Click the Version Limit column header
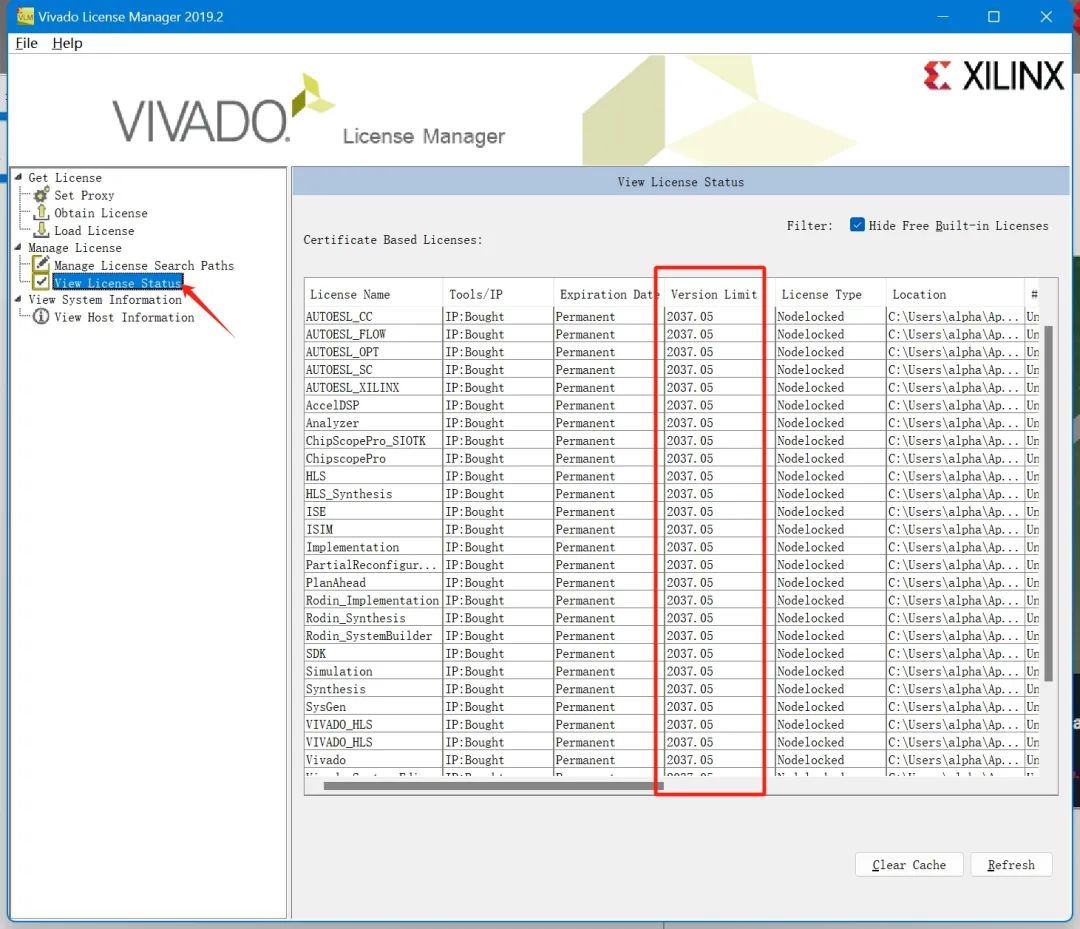 click(x=720, y=294)
